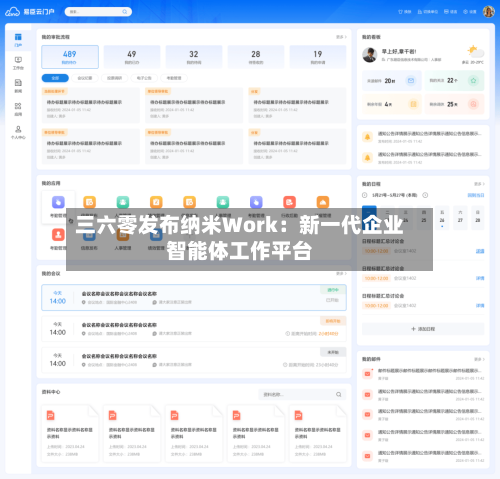500x479 pixels.
Task: Select the 投票调研 filter pill
Action: [x=114, y=78]
